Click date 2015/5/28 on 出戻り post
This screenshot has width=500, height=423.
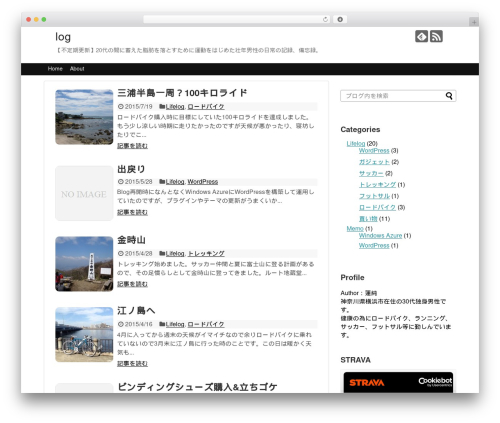tap(138, 182)
